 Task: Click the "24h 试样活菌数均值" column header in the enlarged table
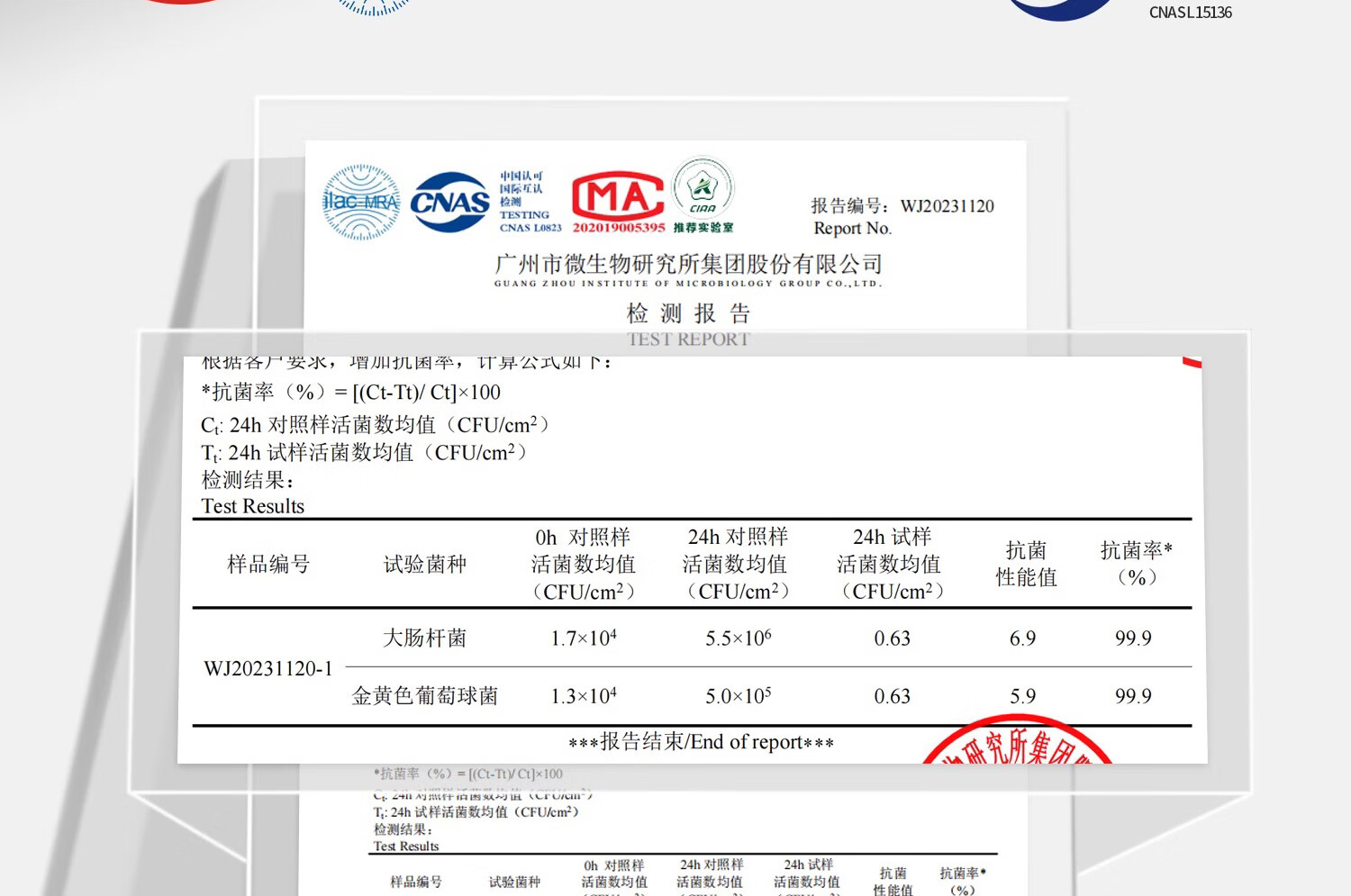point(892,565)
